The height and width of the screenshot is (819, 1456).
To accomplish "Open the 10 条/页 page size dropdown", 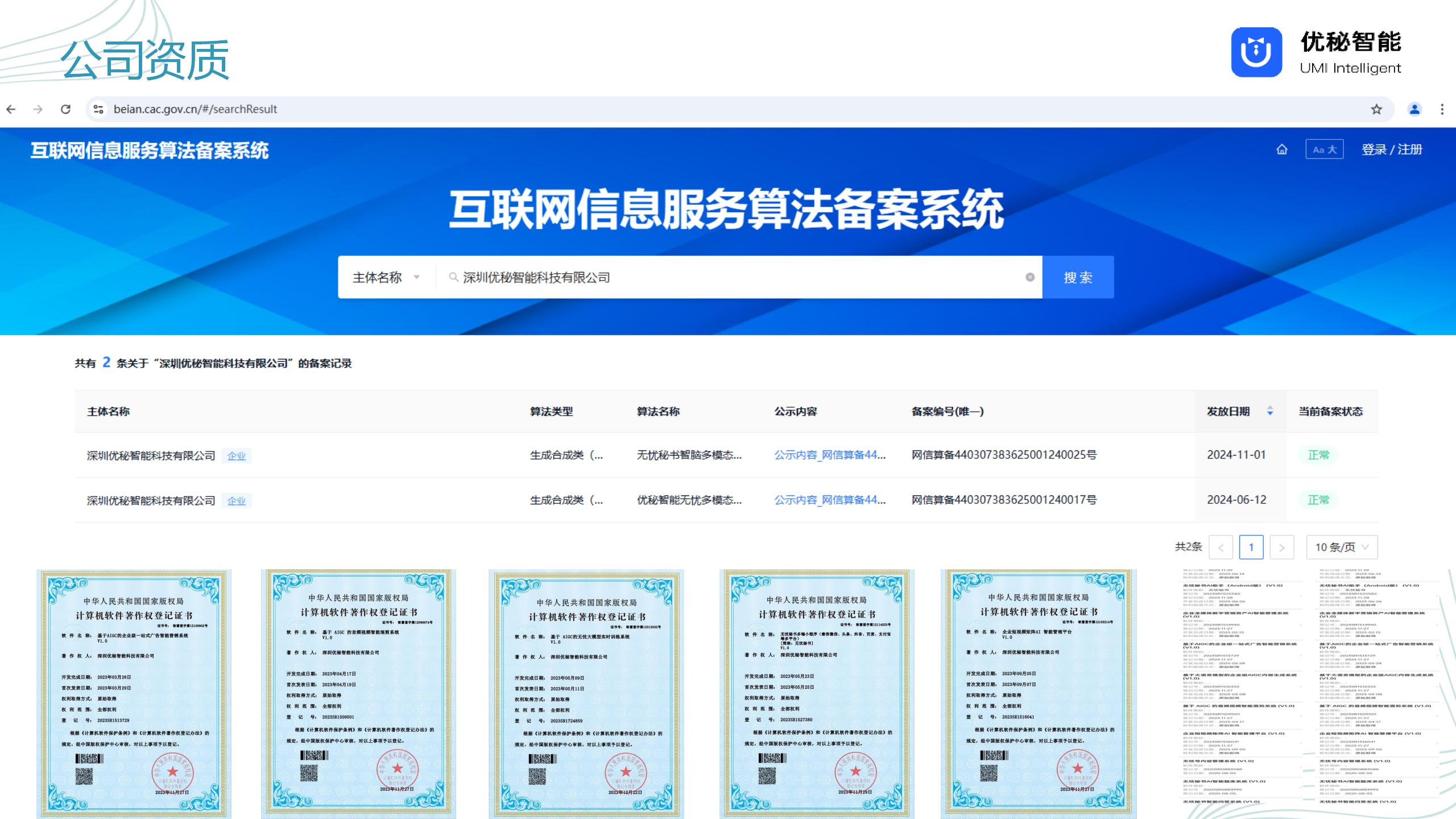I will point(1342,547).
